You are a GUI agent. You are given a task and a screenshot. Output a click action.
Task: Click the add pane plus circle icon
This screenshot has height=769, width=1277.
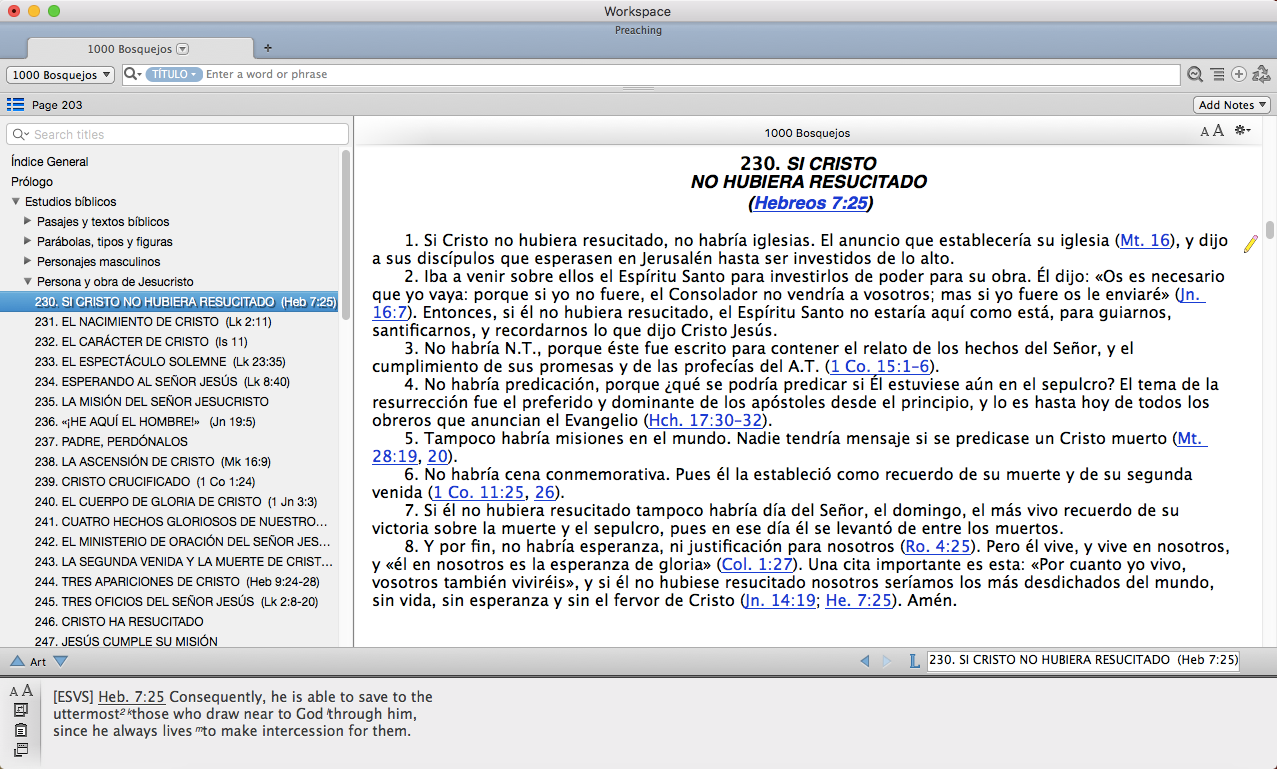point(1239,74)
